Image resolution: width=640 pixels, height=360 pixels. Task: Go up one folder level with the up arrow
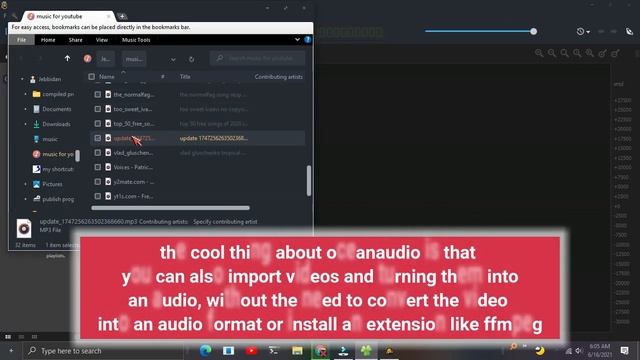67,59
